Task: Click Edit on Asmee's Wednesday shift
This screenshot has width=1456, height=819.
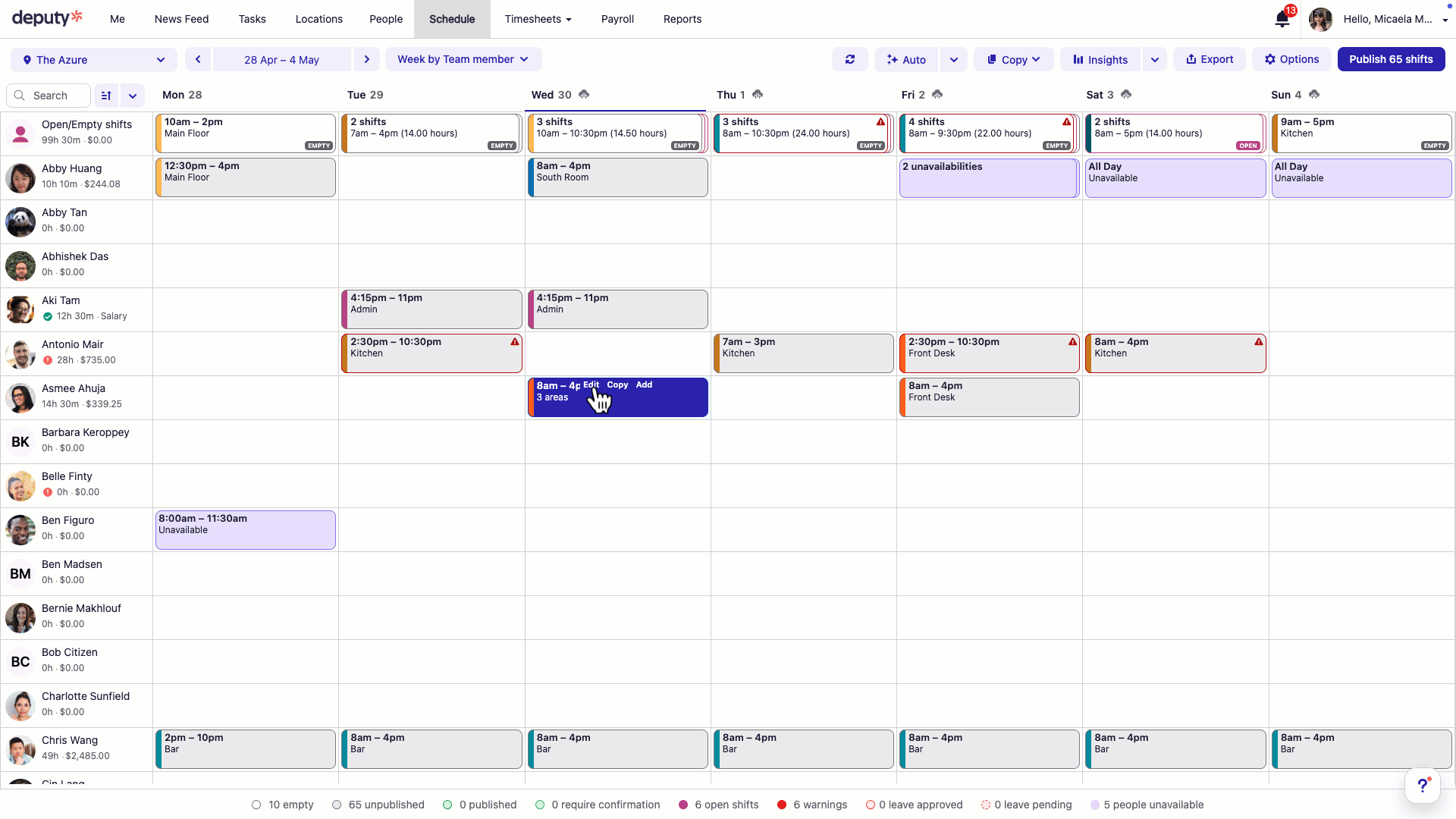Action: [x=591, y=385]
